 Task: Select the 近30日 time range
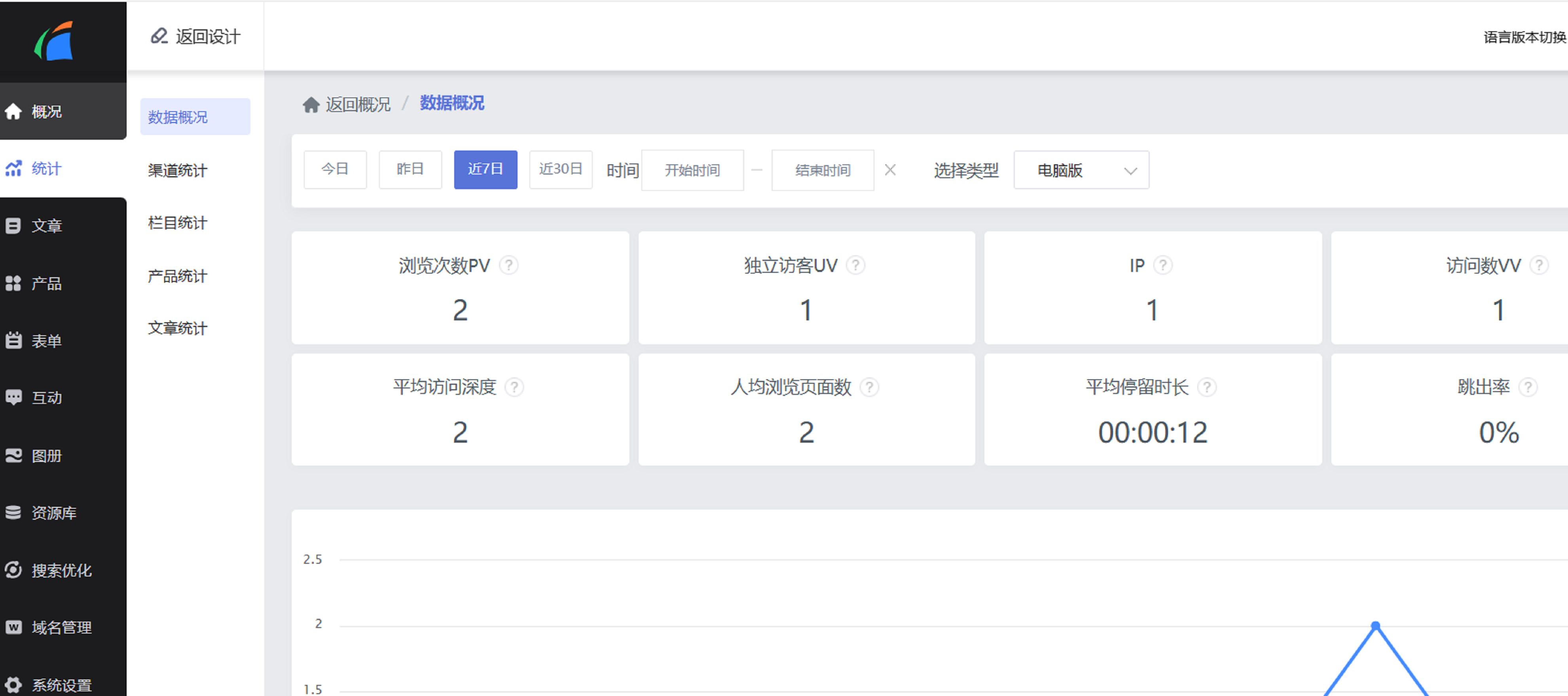(560, 169)
